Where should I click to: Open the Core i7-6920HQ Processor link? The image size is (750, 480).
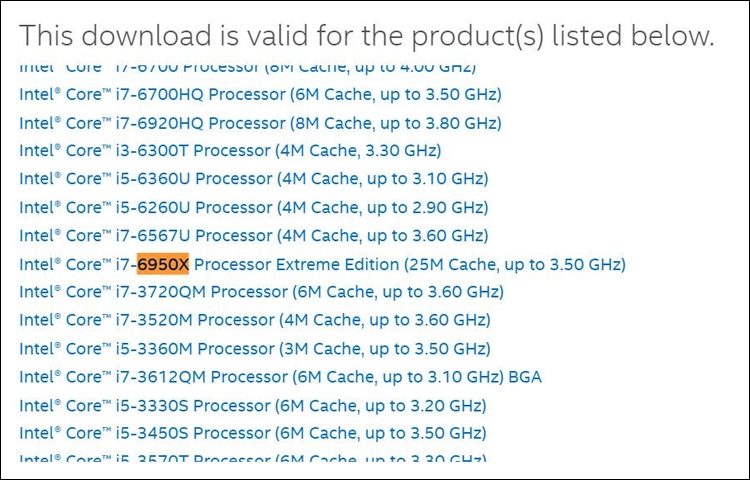pos(260,123)
